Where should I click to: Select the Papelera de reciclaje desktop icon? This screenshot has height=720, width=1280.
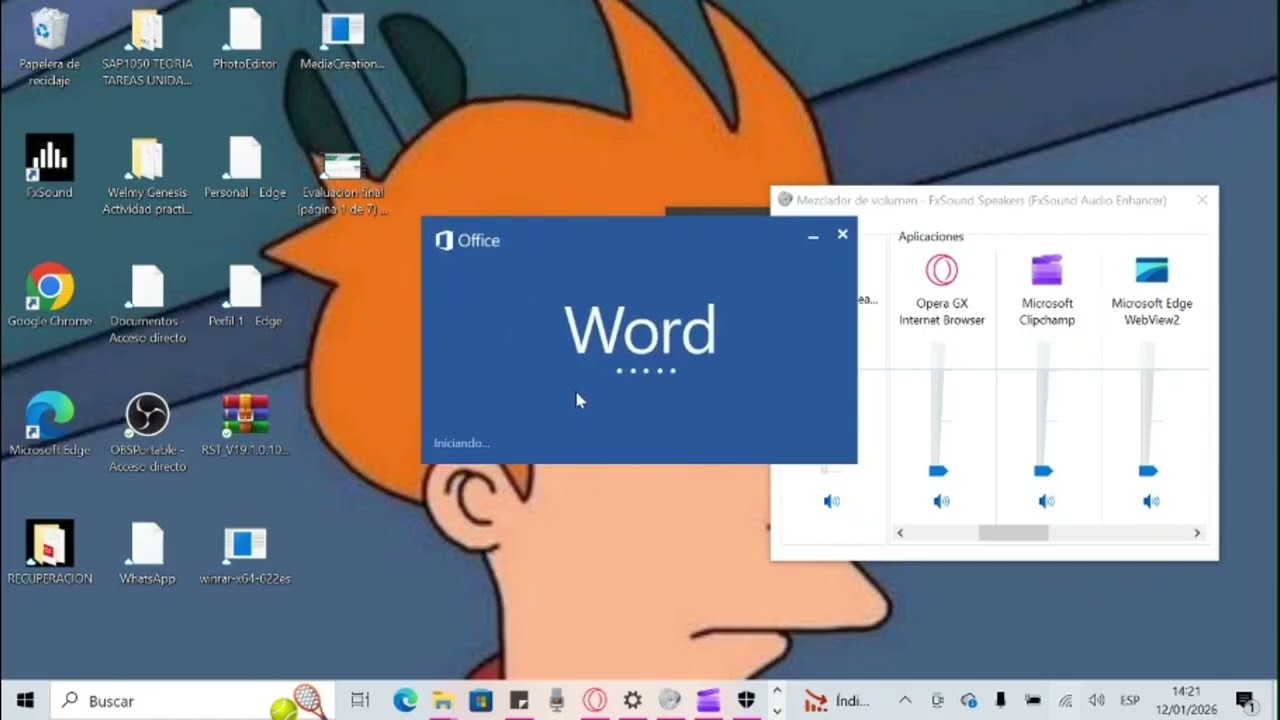point(49,47)
